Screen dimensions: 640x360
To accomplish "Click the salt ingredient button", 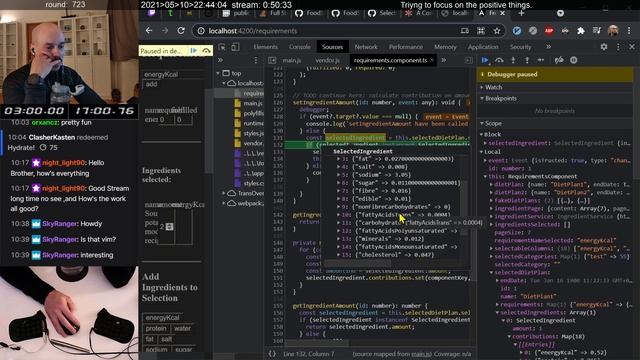I will 167,339.
